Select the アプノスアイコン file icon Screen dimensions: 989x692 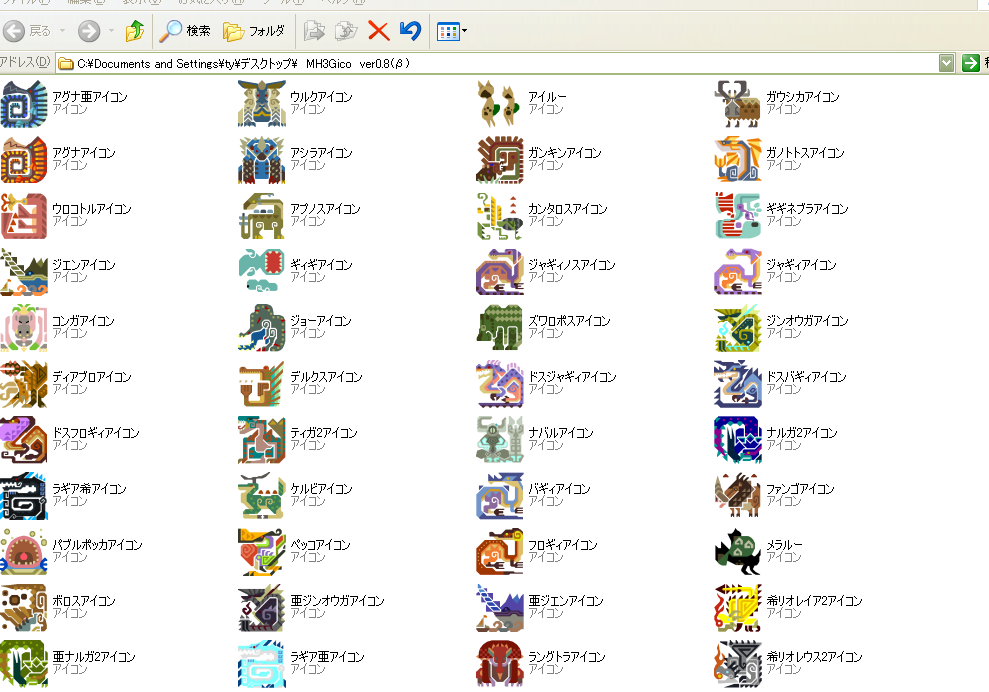[x=262, y=216]
